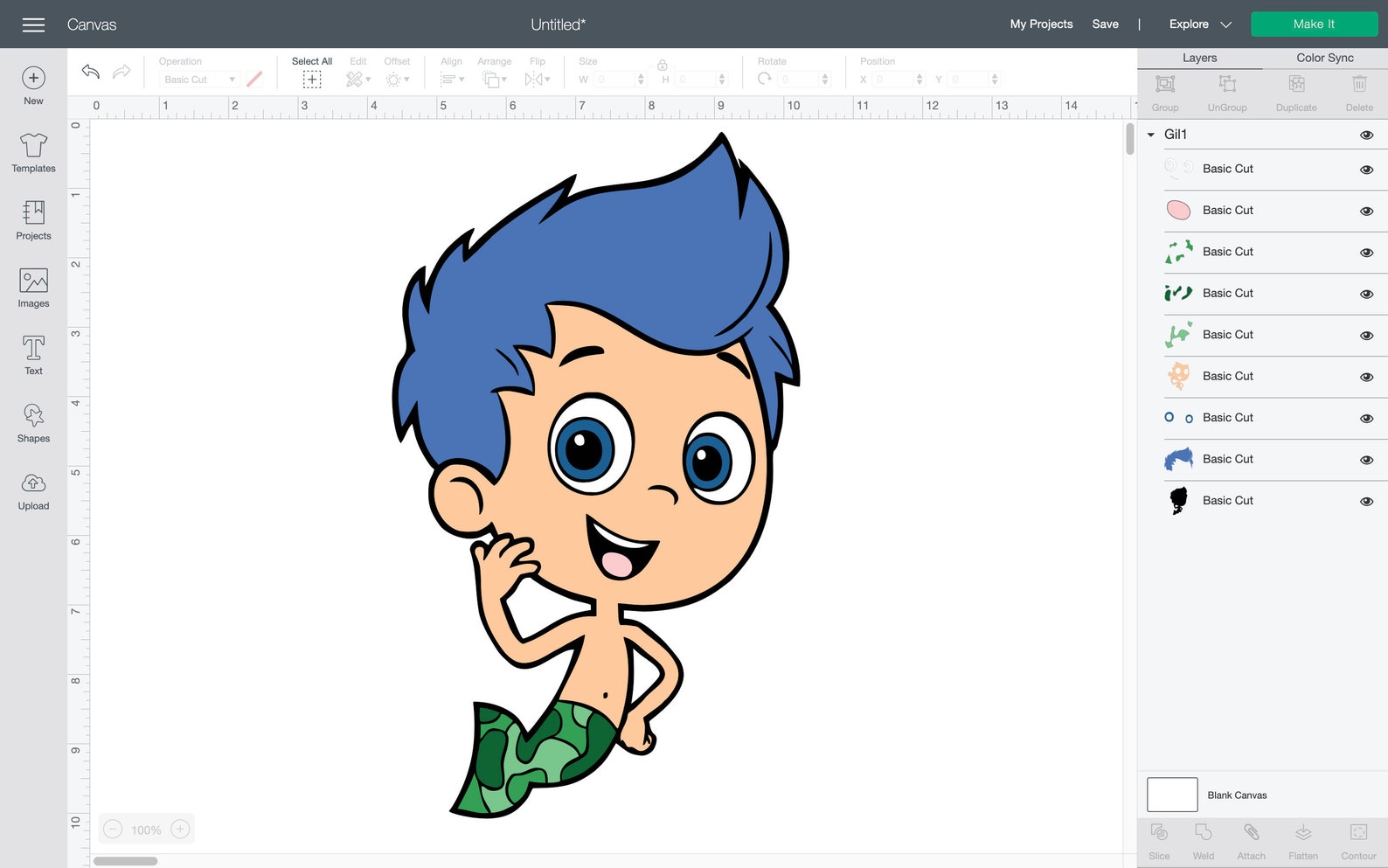Click the 100% zoom level
This screenshot has height=868, width=1388.
click(146, 830)
